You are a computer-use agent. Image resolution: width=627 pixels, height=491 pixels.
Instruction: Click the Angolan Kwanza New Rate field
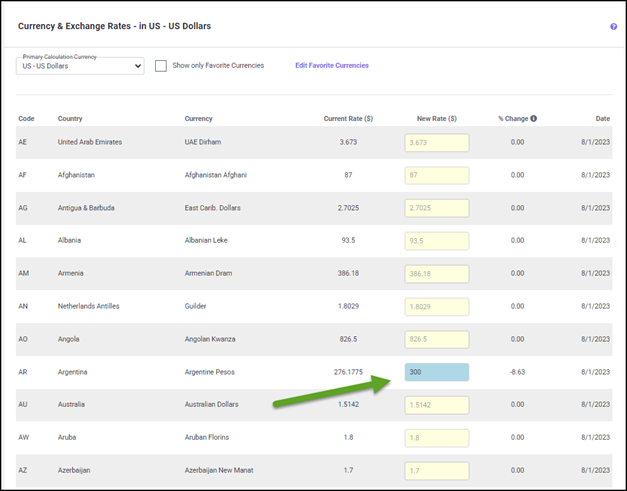pos(437,339)
